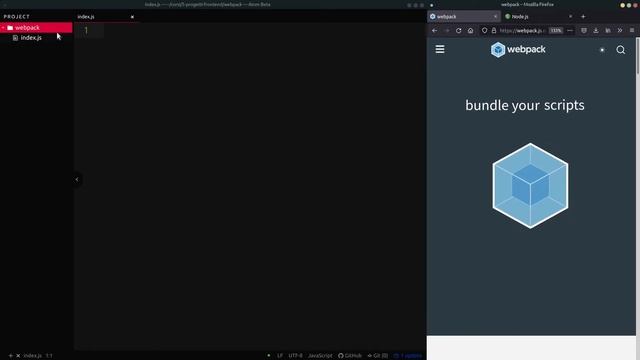Maximize the Firefox window

629,5
